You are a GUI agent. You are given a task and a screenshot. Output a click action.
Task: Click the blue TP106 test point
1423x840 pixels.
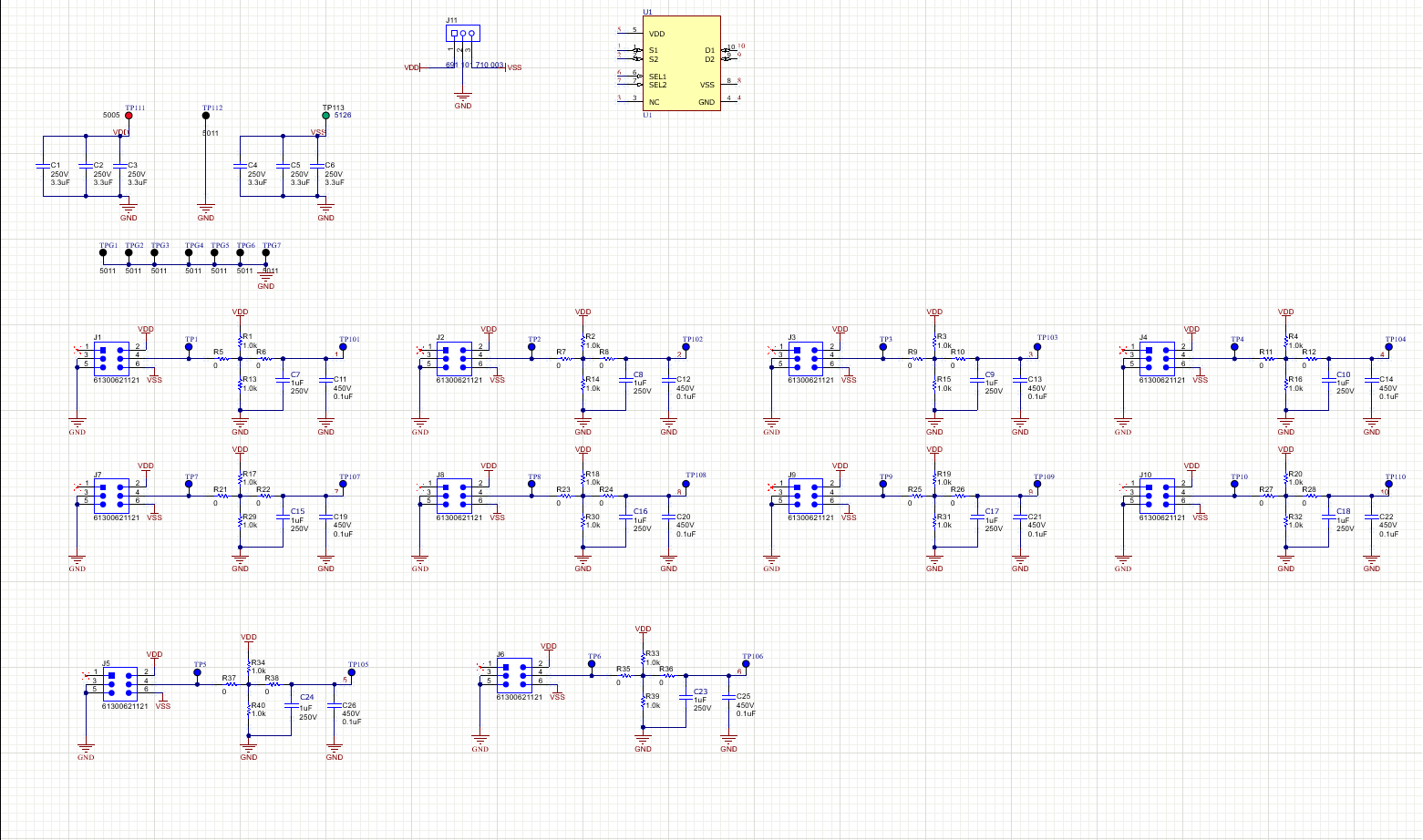point(746,664)
